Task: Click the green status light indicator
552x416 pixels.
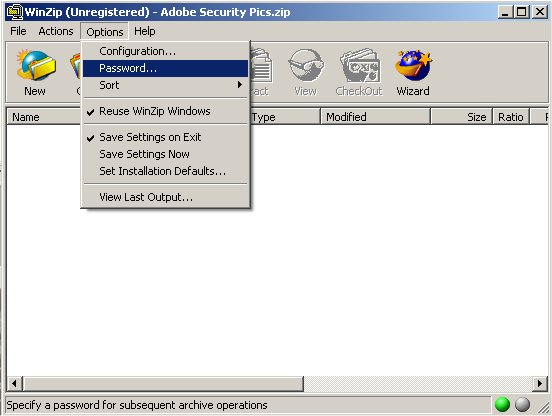Action: pos(502,404)
